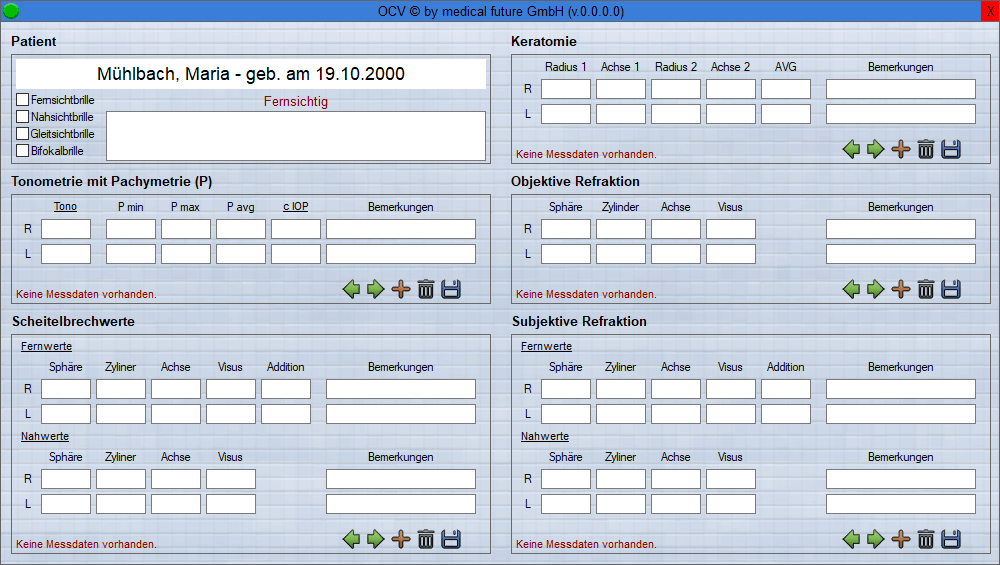
Task: Save the Objektive Refraktion data
Action: (951, 290)
